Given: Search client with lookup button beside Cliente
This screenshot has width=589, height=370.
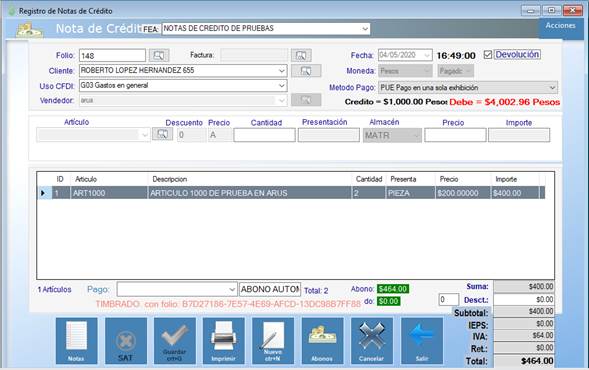Looking at the screenshot, I should tap(306, 71).
